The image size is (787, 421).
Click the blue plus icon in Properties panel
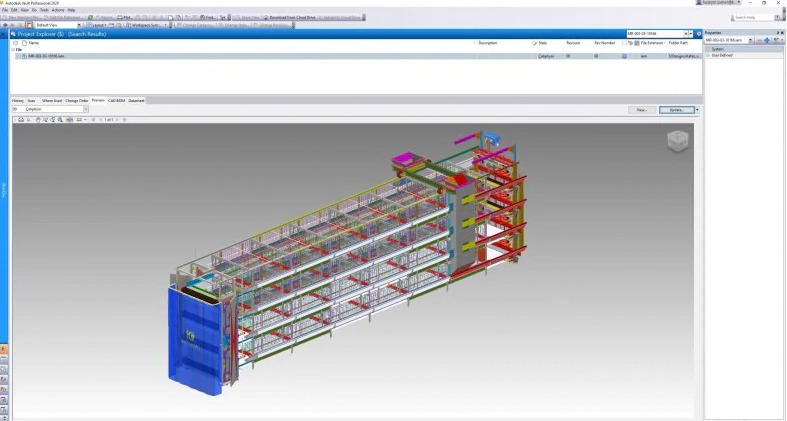tap(766, 40)
